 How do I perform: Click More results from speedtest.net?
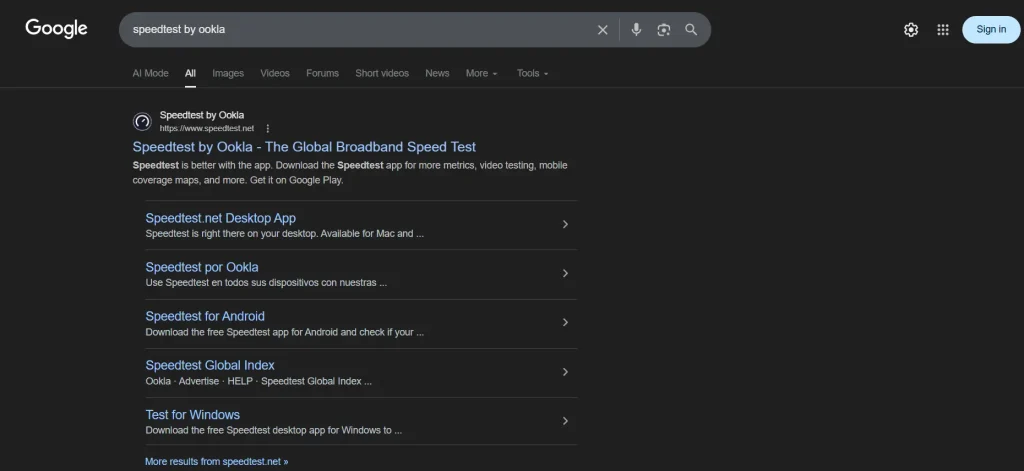[216, 461]
